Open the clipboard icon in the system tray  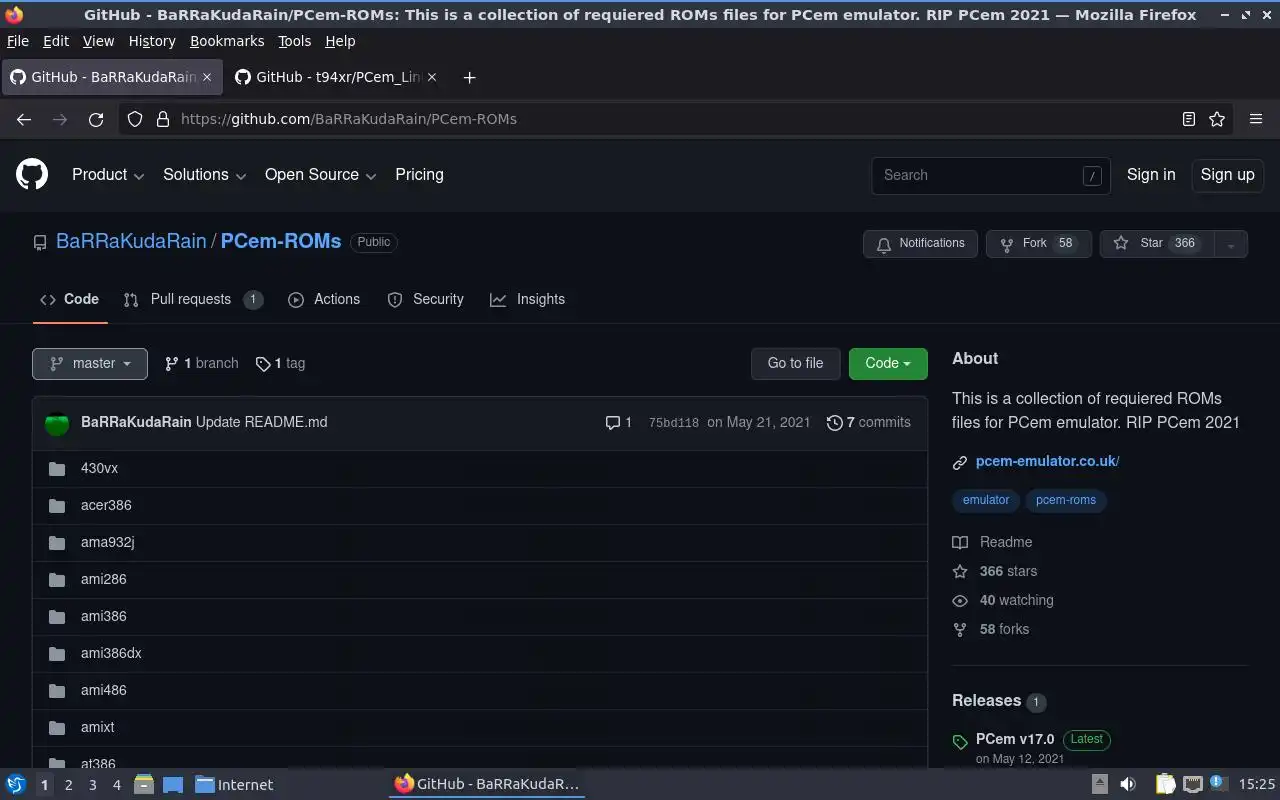1165,784
